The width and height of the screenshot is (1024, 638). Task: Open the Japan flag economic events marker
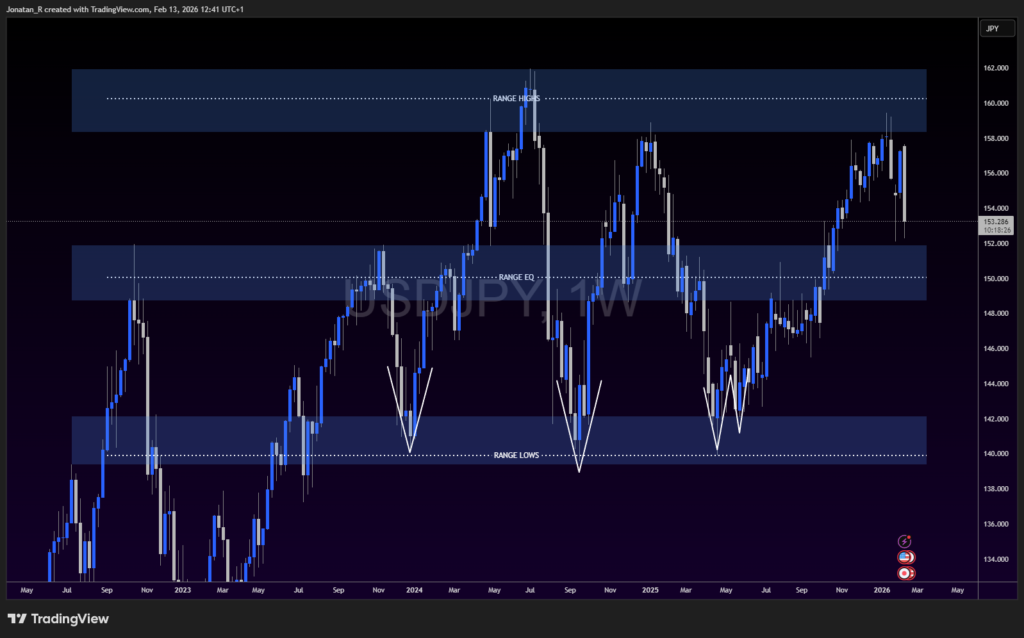click(x=905, y=573)
